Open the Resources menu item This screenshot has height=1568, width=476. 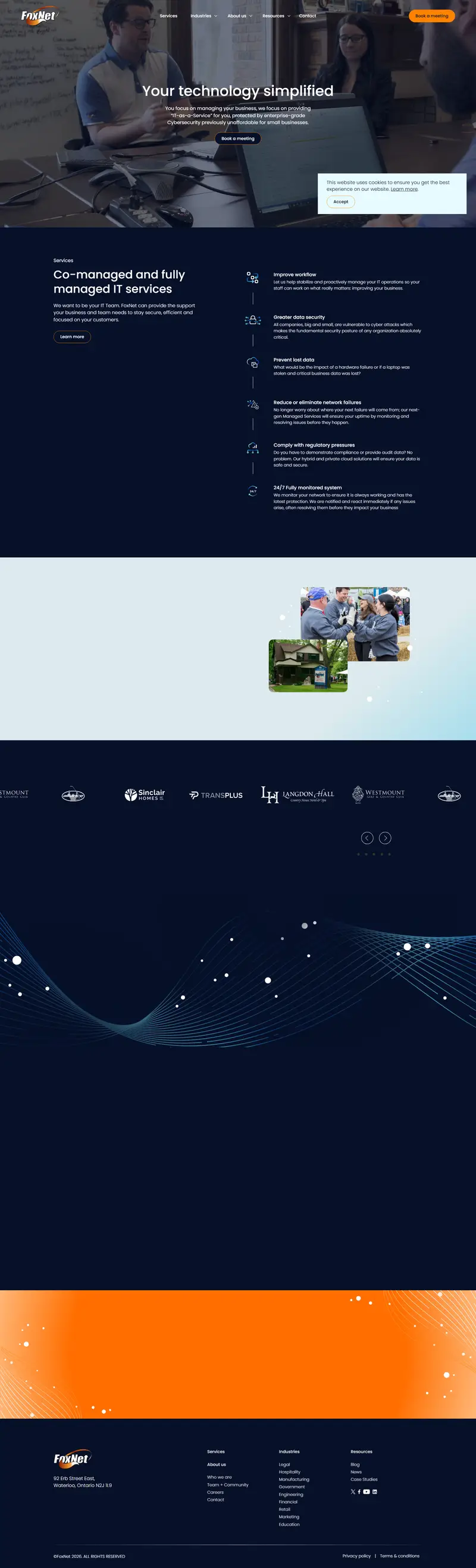[273, 16]
